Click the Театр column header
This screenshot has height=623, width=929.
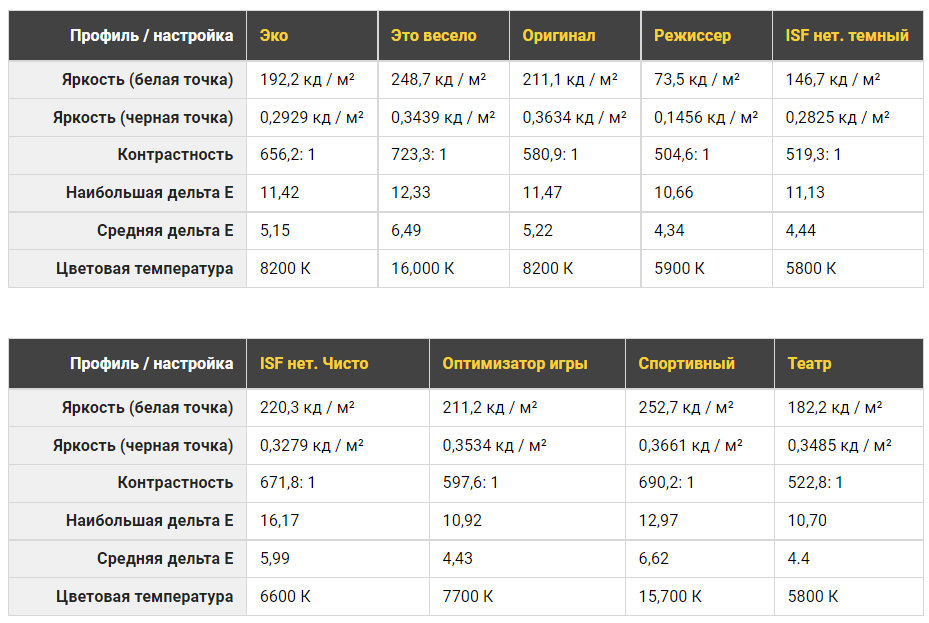click(x=809, y=364)
